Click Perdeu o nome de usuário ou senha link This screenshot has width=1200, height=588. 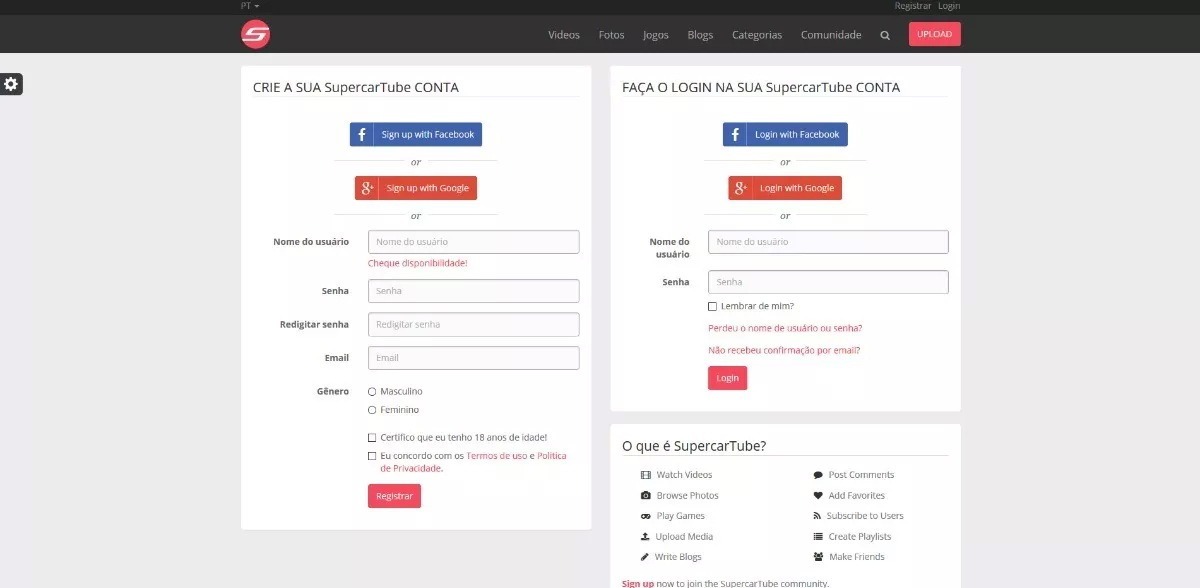[785, 328]
